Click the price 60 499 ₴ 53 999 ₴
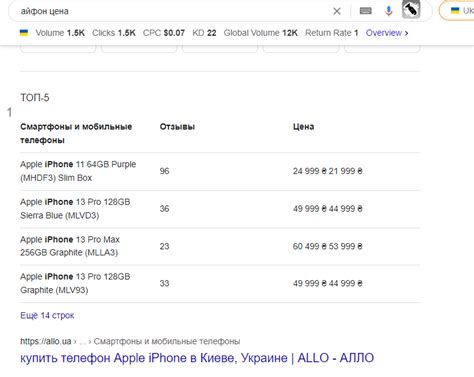 pos(327,246)
